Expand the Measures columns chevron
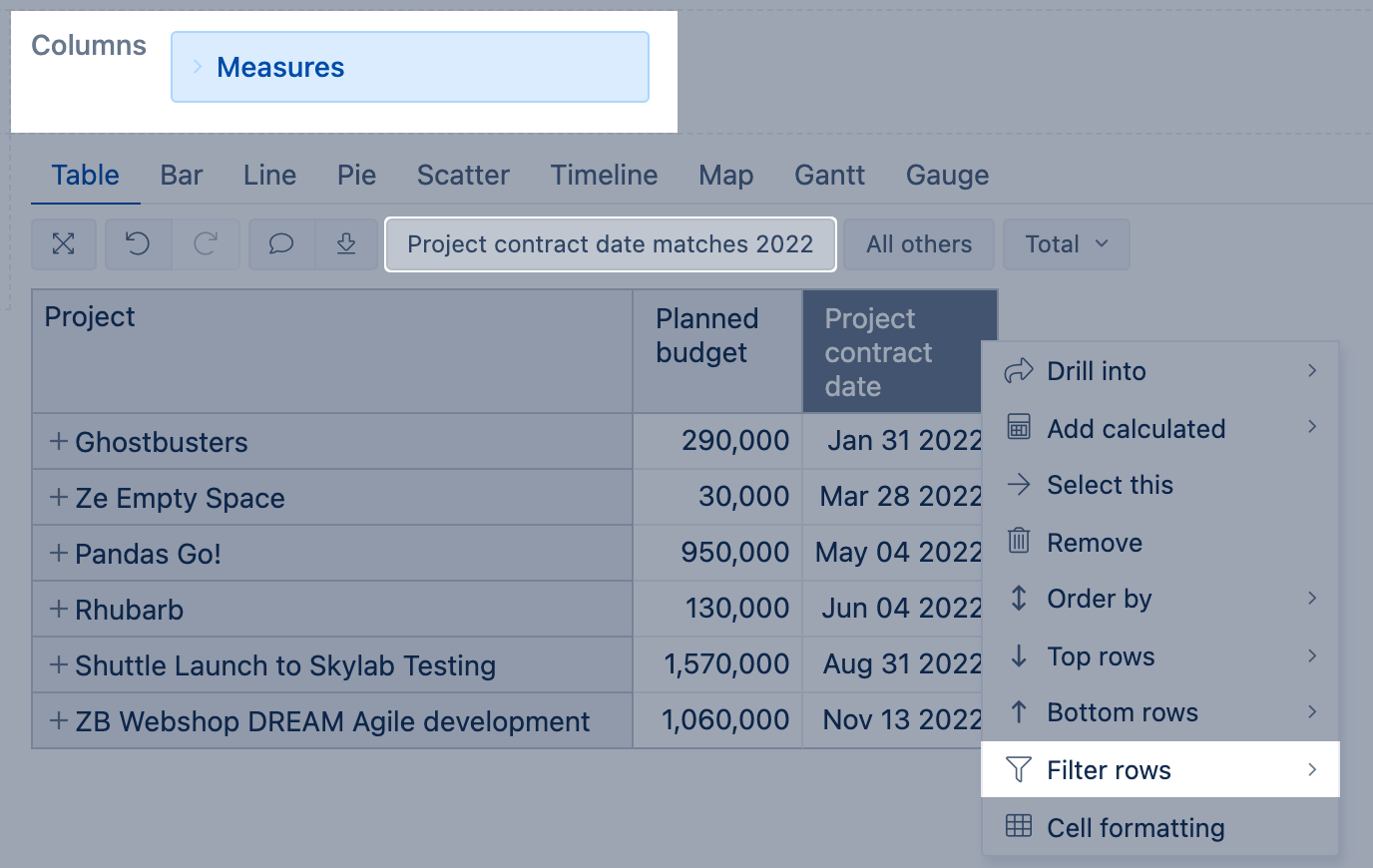The width and height of the screenshot is (1373, 868). pos(198,67)
